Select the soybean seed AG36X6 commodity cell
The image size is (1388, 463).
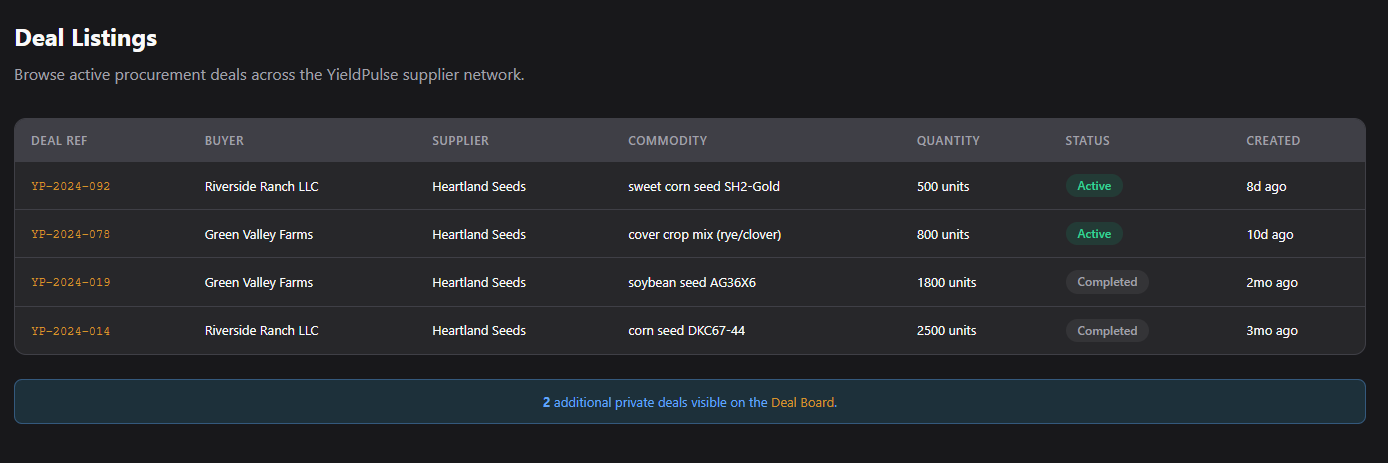coord(692,282)
